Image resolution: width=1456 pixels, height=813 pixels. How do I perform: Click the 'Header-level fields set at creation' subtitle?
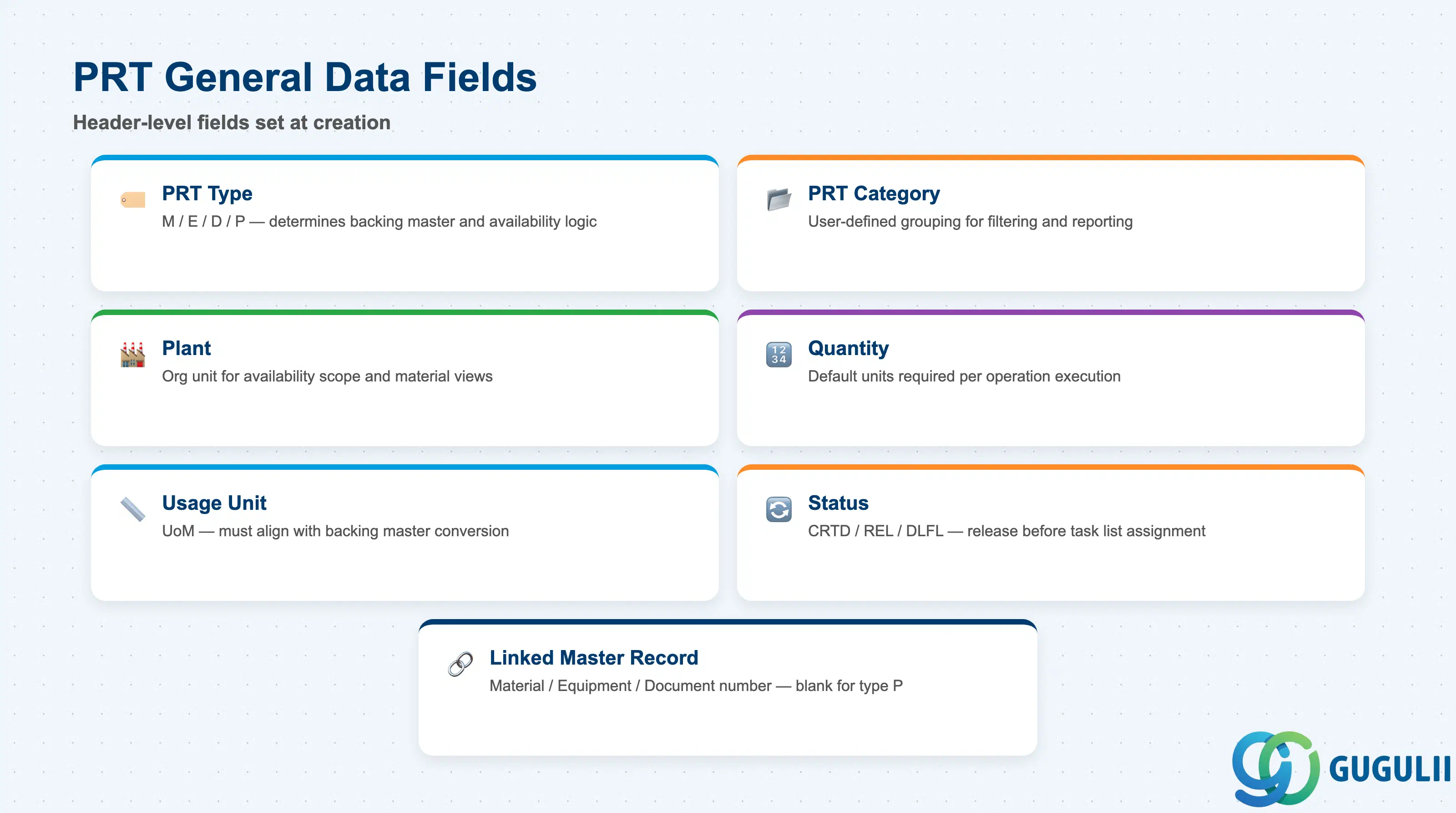tap(232, 123)
